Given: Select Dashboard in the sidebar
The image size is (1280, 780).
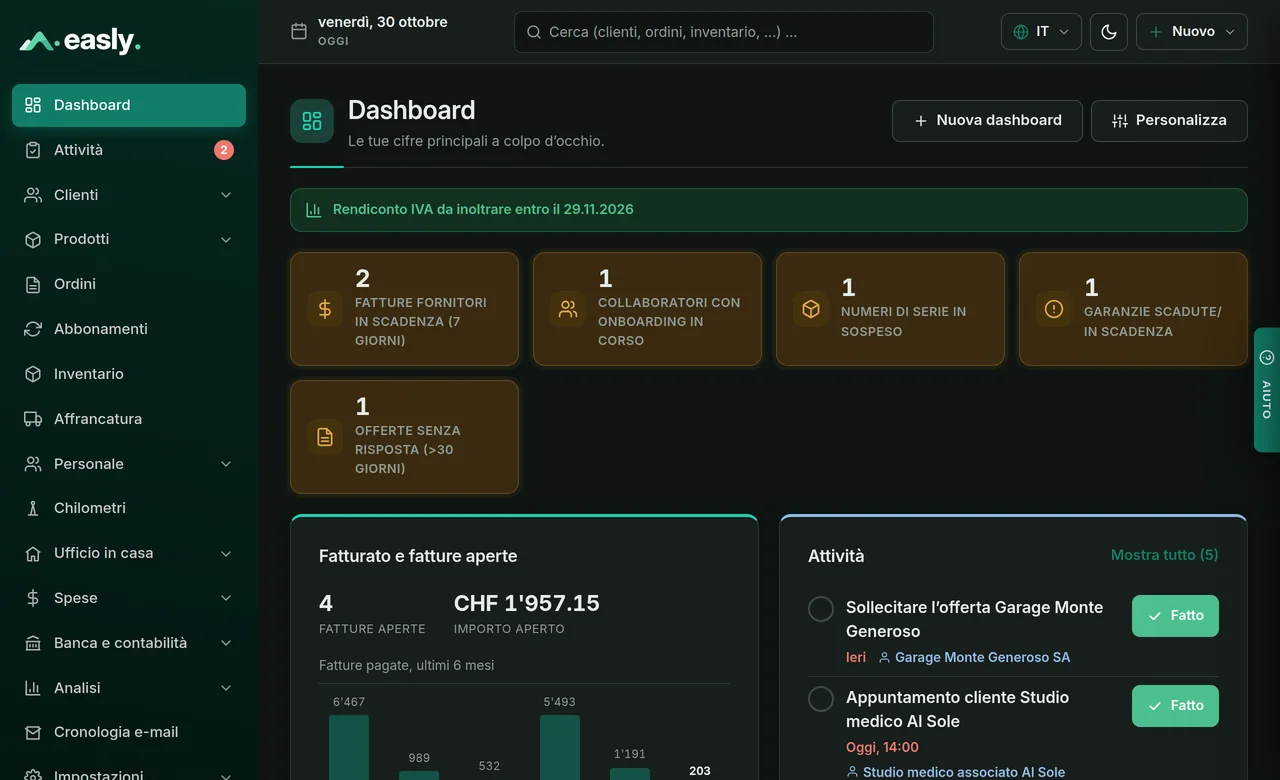Looking at the screenshot, I should (129, 105).
